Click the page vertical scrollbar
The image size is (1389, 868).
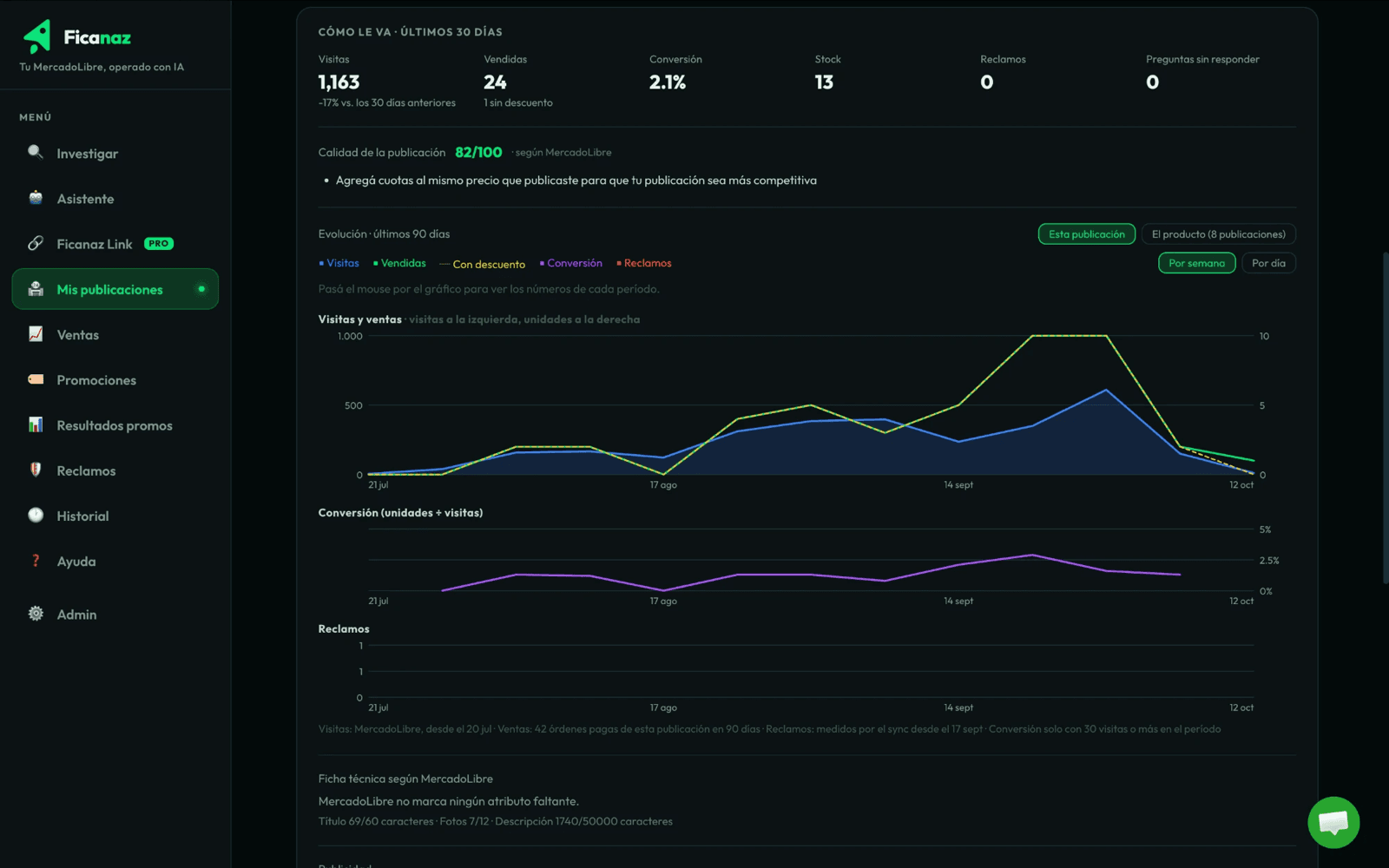(x=1386, y=417)
